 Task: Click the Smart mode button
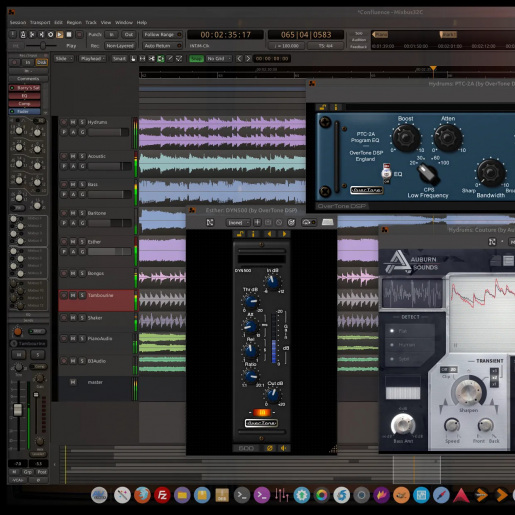(x=119, y=59)
